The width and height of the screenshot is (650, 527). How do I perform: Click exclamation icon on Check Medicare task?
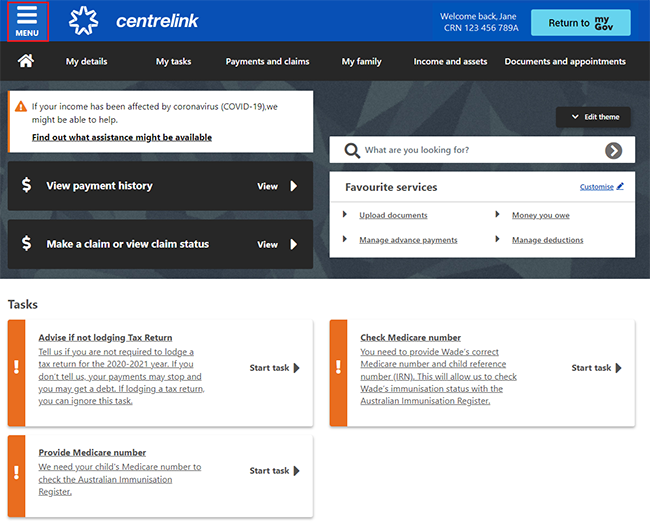(x=338, y=367)
